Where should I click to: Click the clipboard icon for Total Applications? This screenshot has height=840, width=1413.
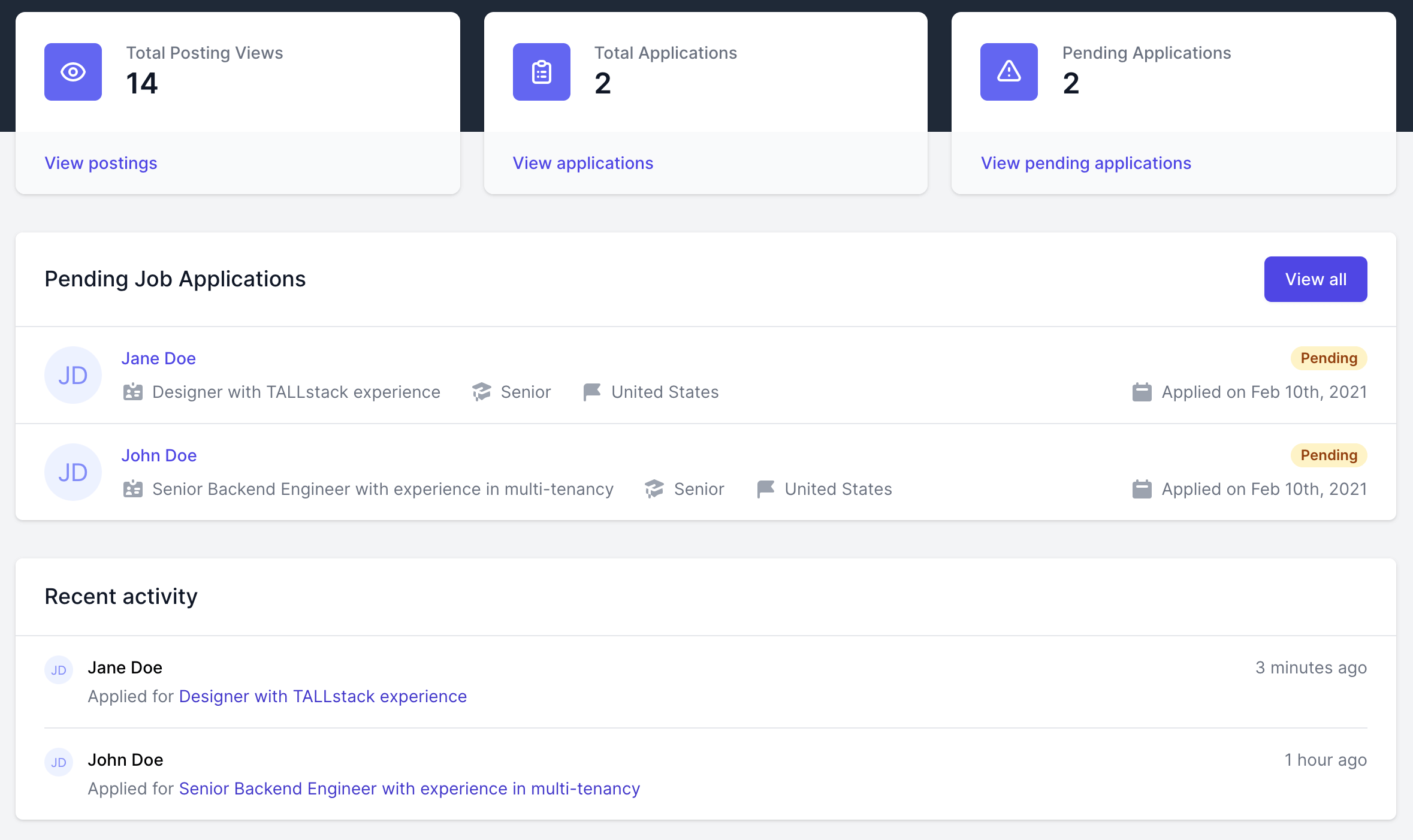(542, 71)
